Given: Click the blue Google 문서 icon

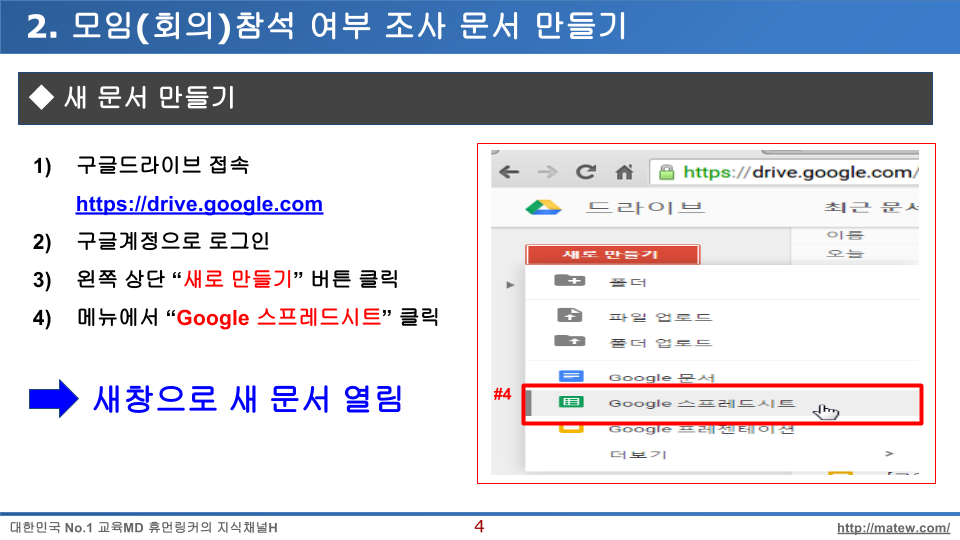Looking at the screenshot, I should [571, 376].
